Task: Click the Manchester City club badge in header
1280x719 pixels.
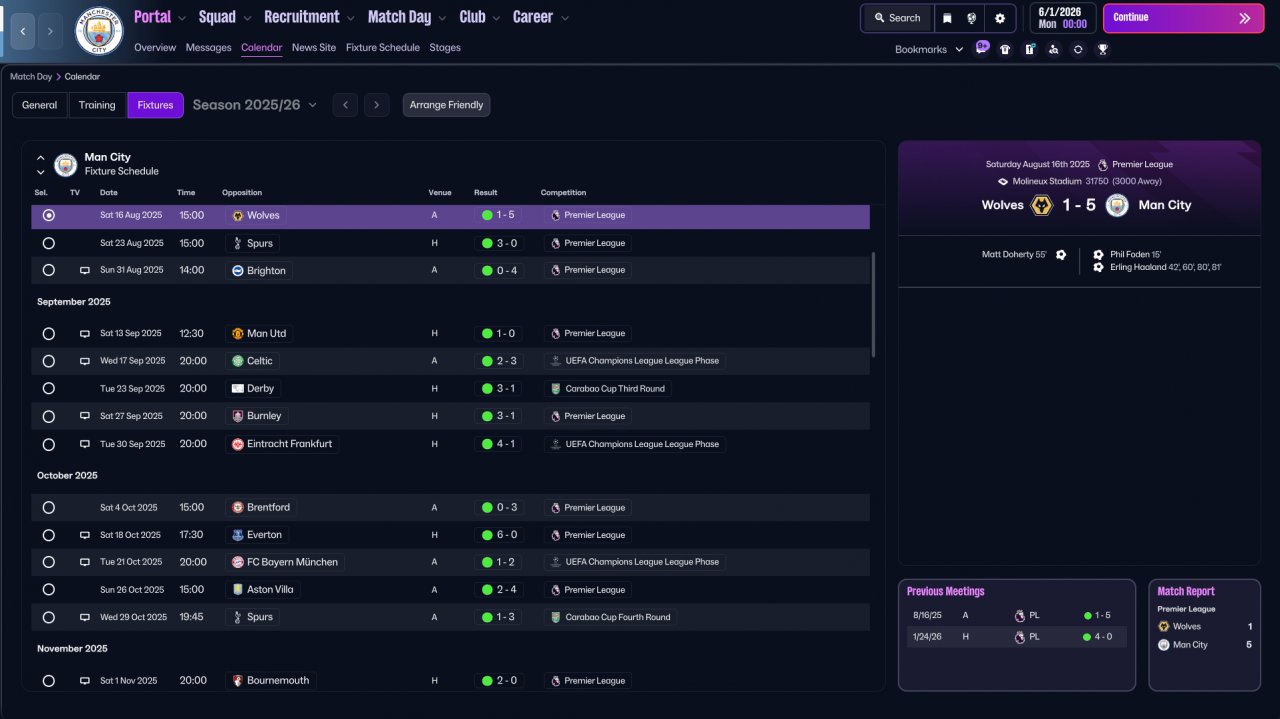Action: click(99, 31)
